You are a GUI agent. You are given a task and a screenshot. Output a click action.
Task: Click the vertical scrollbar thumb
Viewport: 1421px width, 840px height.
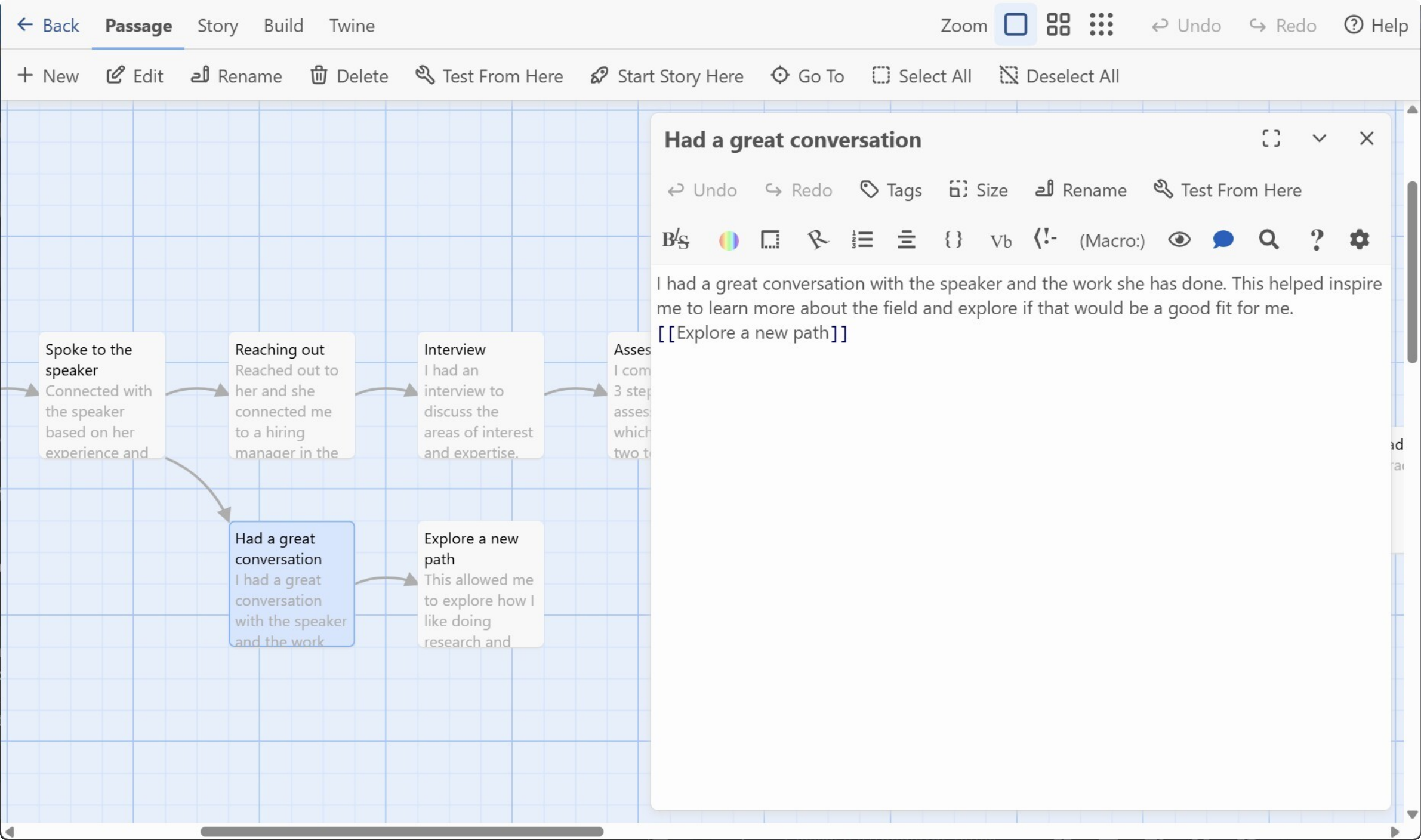pos(1412,272)
